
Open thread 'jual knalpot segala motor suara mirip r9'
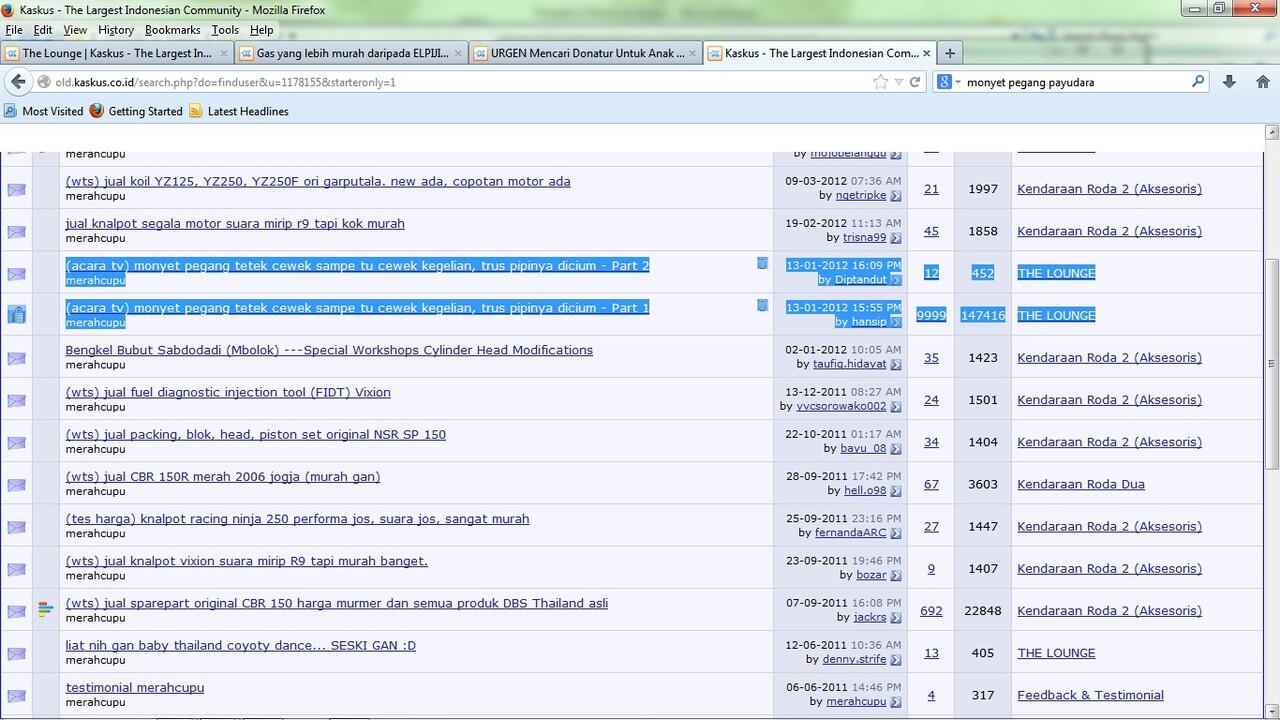click(235, 223)
